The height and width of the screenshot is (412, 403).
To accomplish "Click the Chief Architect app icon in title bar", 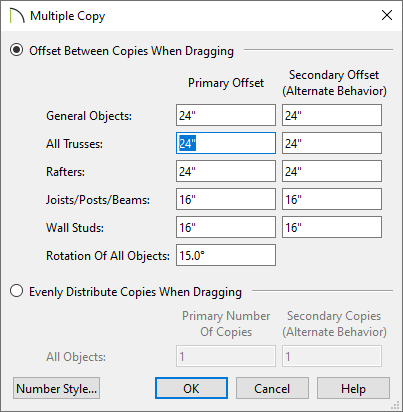I will (x=17, y=16).
